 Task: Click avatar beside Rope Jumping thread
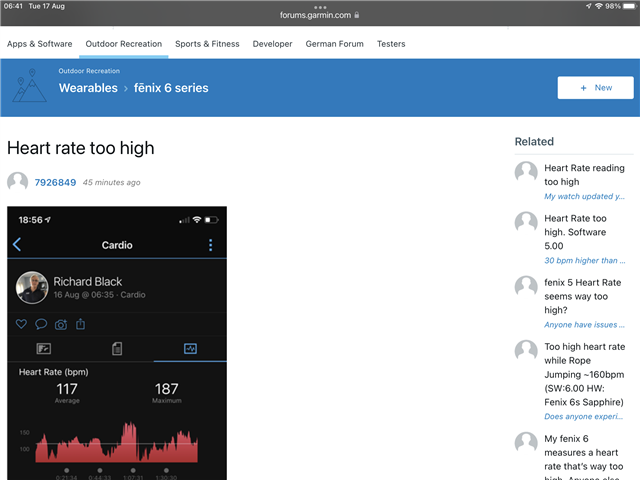click(x=526, y=350)
